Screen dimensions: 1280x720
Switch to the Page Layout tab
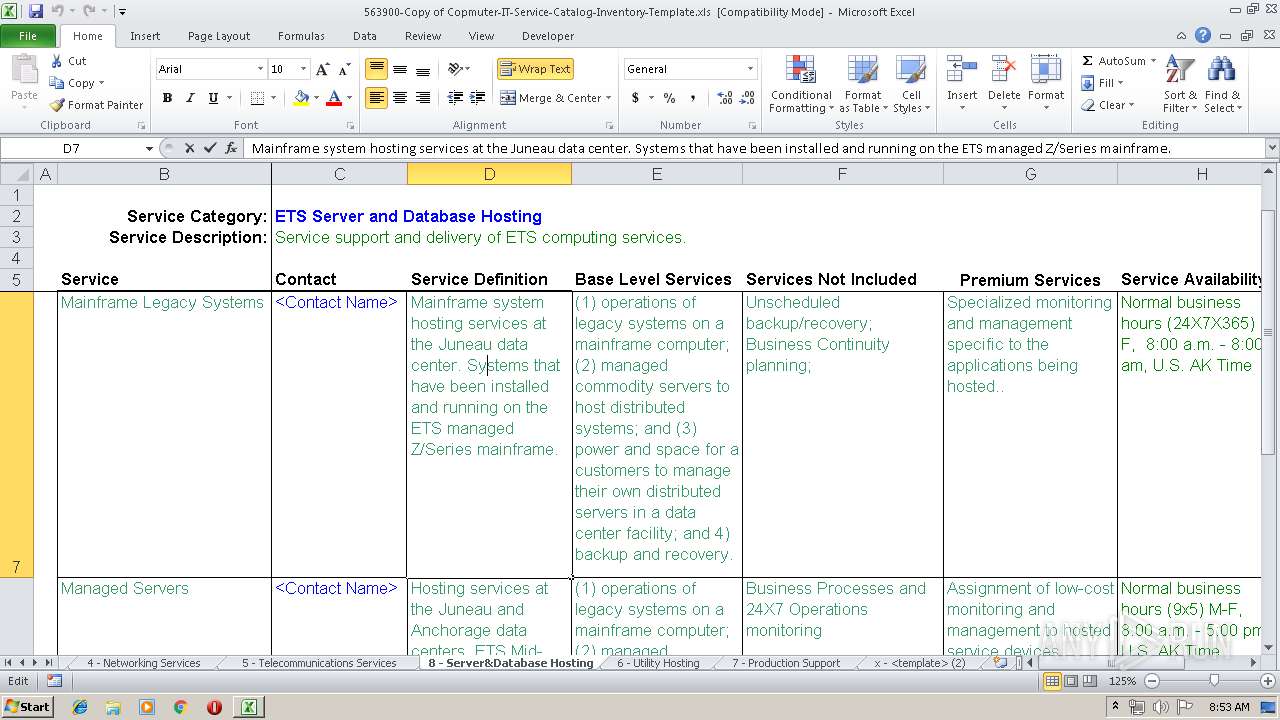point(219,36)
